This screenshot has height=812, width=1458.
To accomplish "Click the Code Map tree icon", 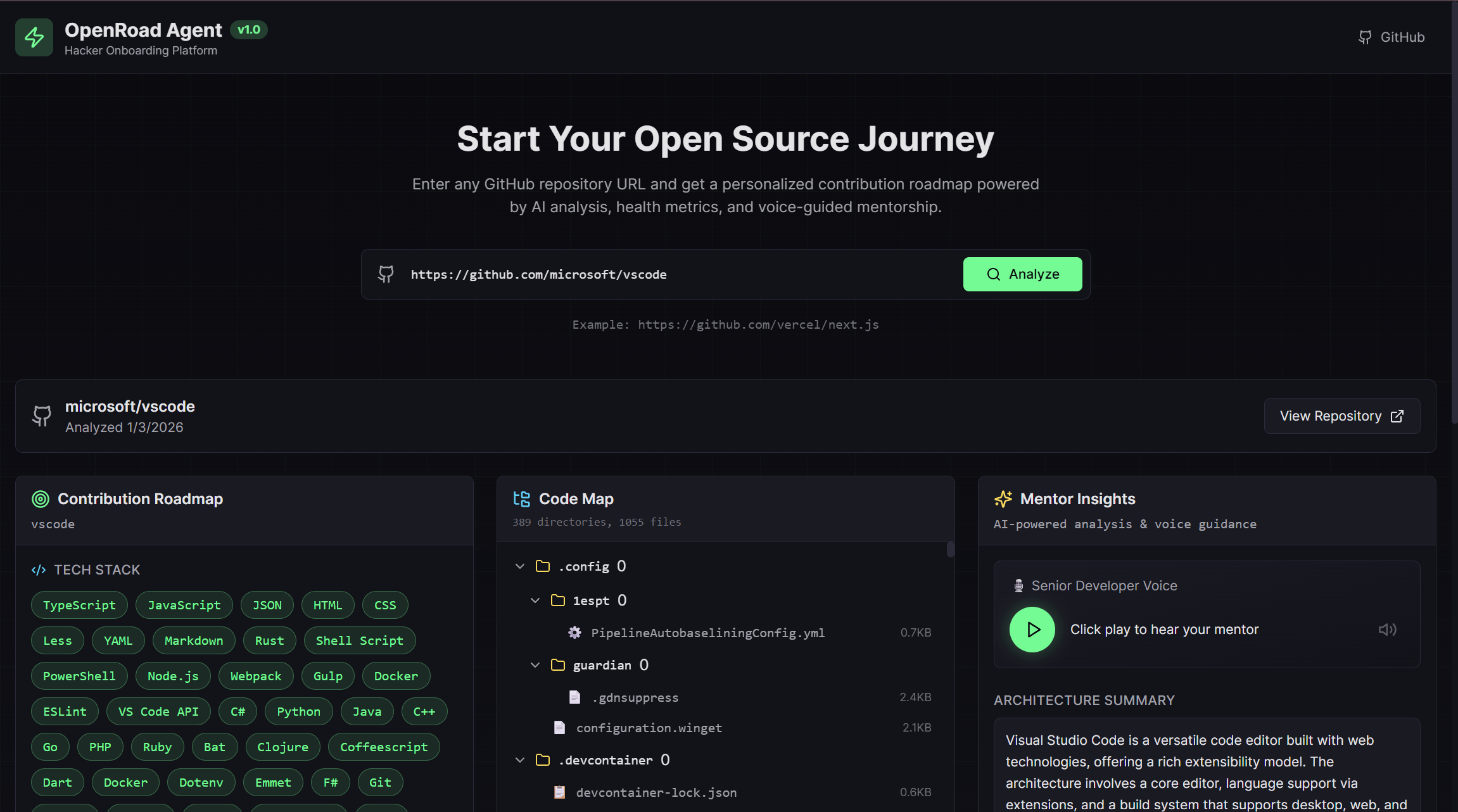I will tap(521, 499).
